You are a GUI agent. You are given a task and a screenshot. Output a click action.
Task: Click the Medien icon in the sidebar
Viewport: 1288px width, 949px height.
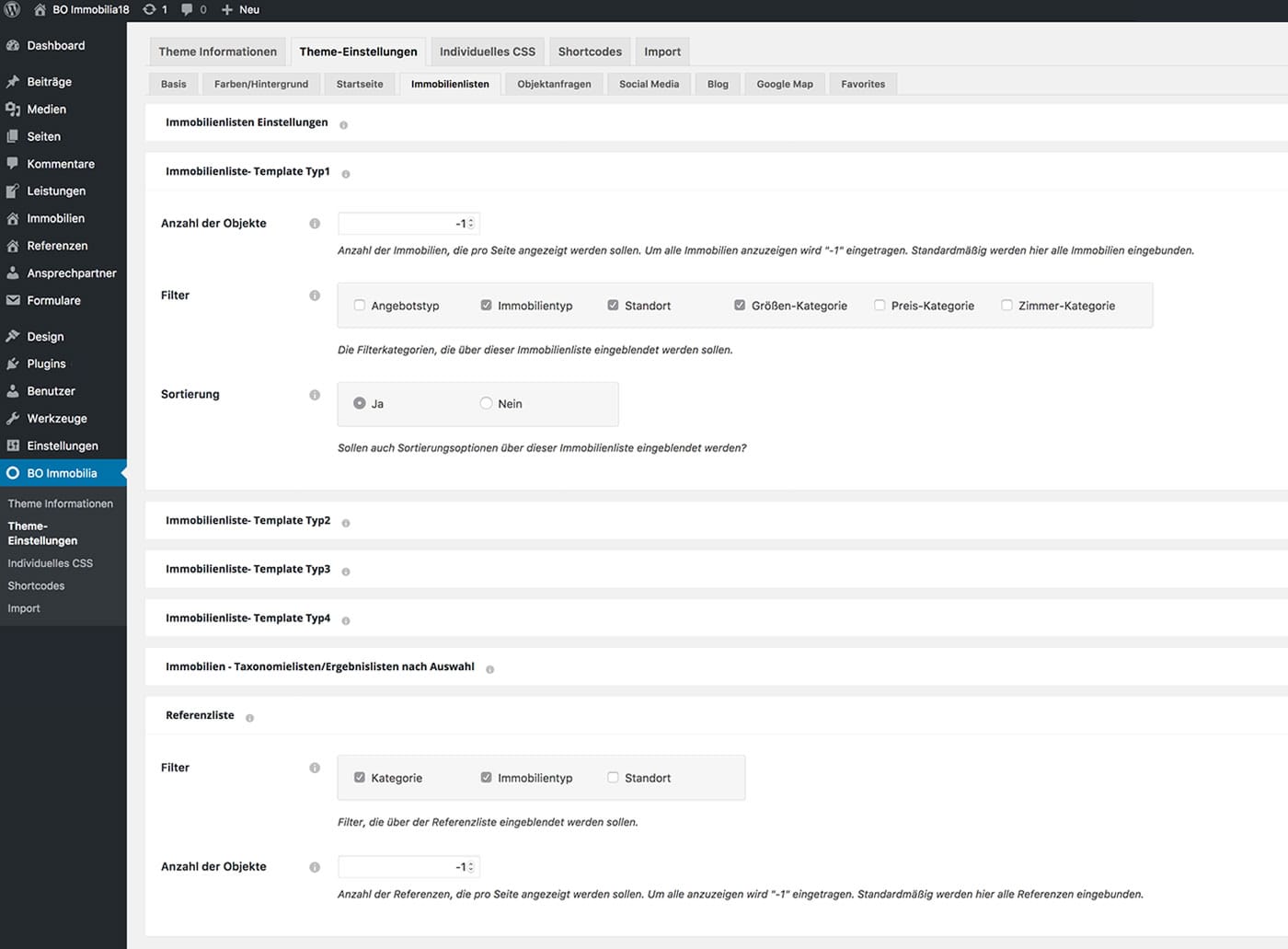(13, 109)
